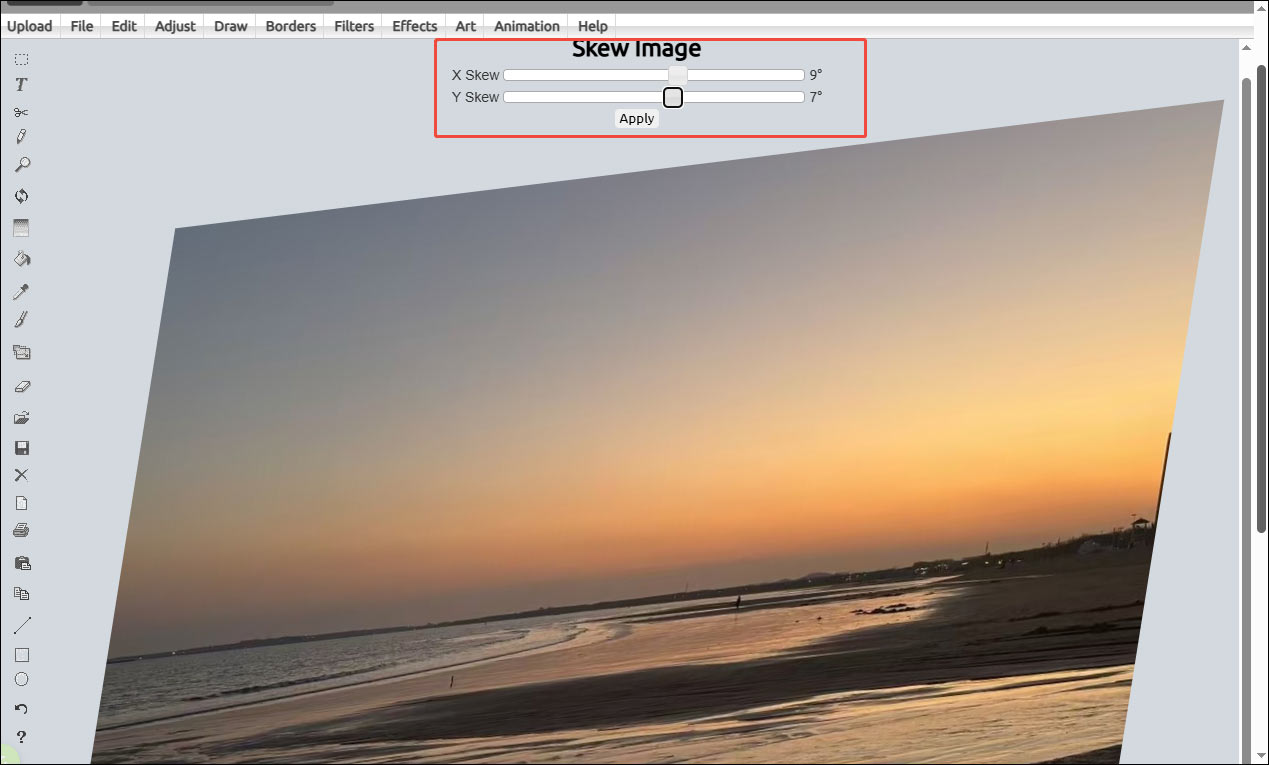Open the Paint Bucket fill tool
This screenshot has width=1269, height=765.
[x=21, y=259]
